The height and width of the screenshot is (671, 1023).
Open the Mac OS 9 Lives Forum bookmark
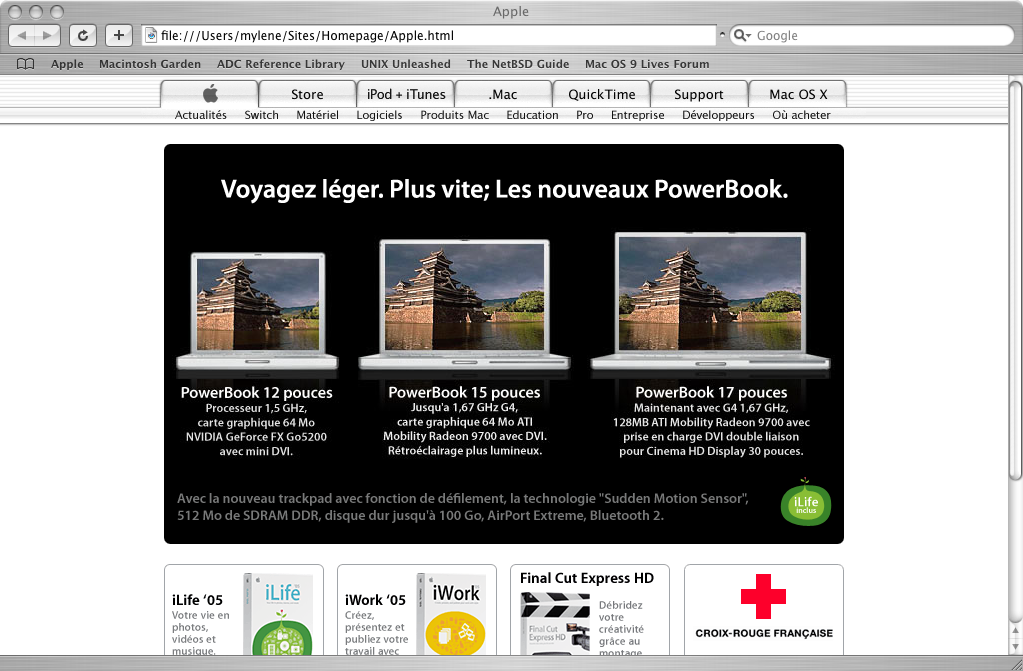click(x=647, y=64)
